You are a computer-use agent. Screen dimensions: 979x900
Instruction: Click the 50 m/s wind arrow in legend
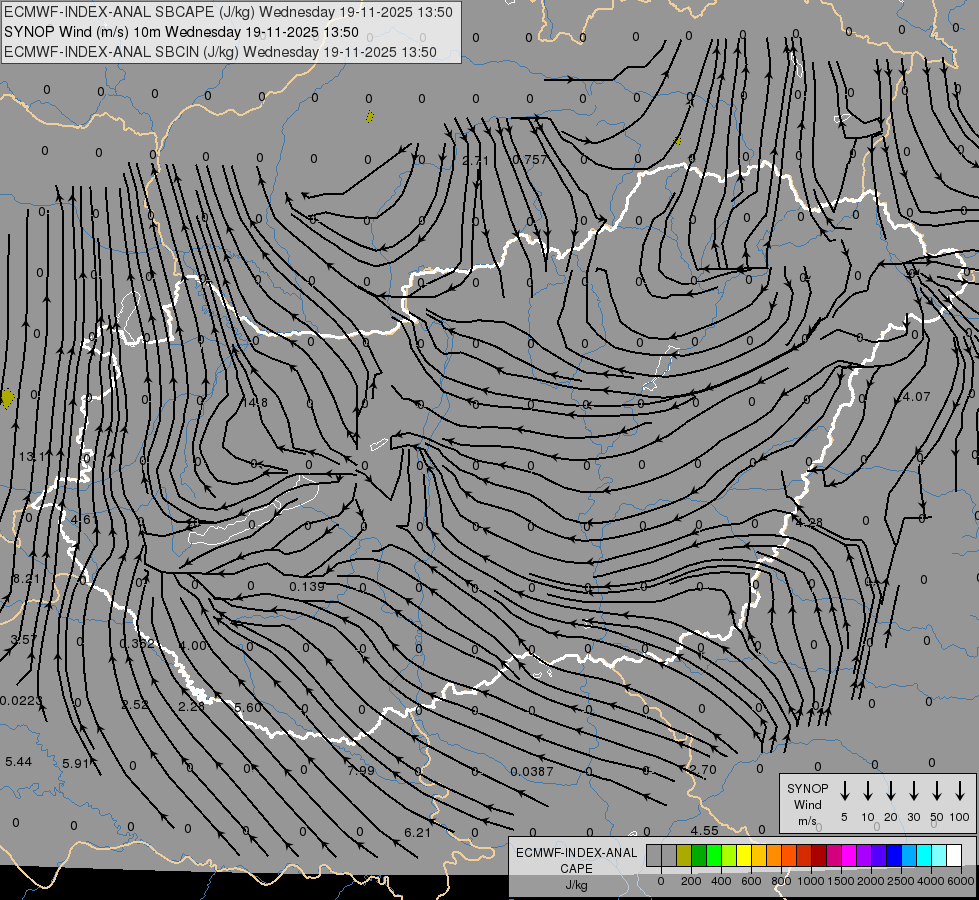click(937, 790)
